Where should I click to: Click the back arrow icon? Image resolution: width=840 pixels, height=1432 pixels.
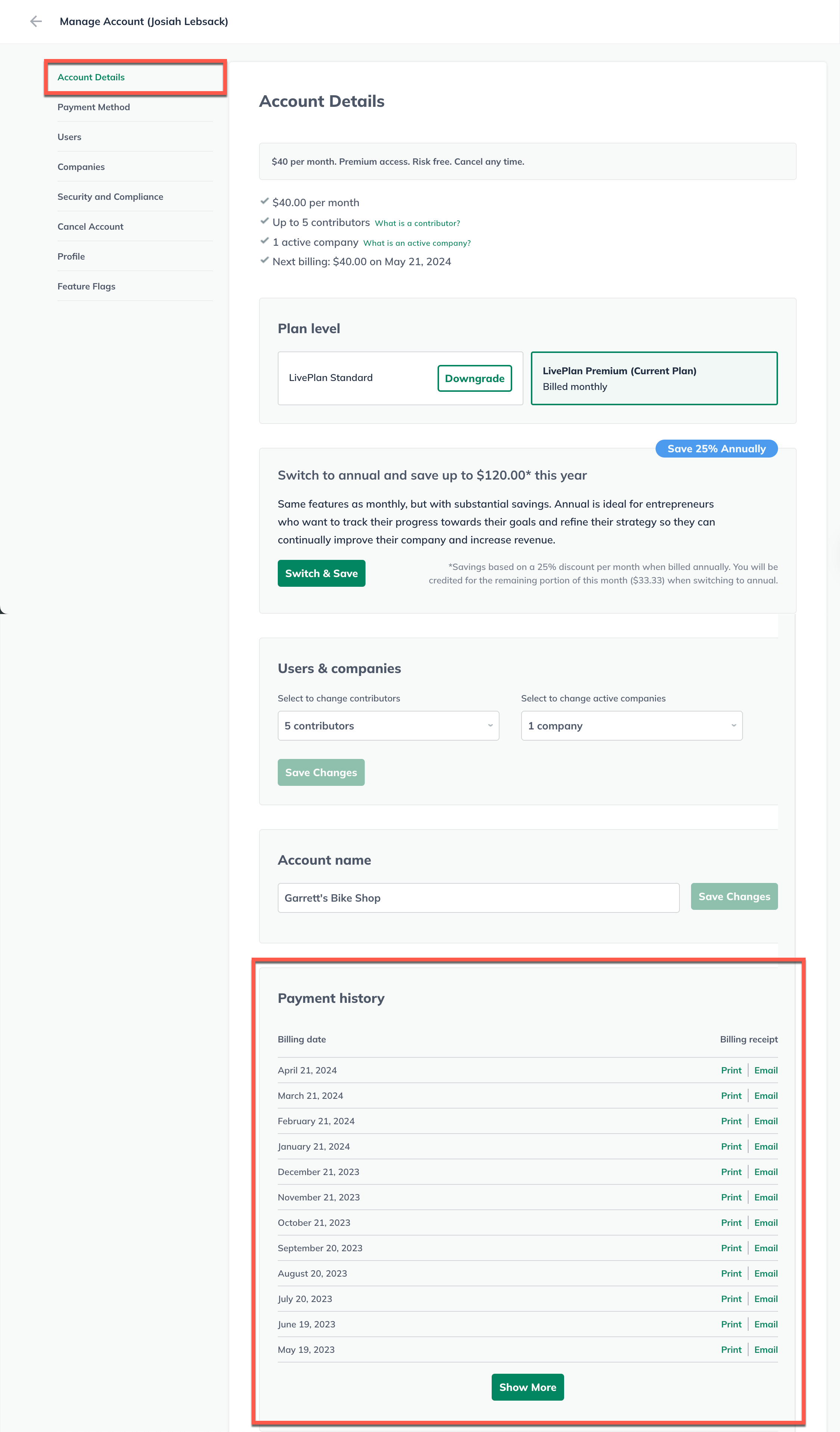(36, 22)
